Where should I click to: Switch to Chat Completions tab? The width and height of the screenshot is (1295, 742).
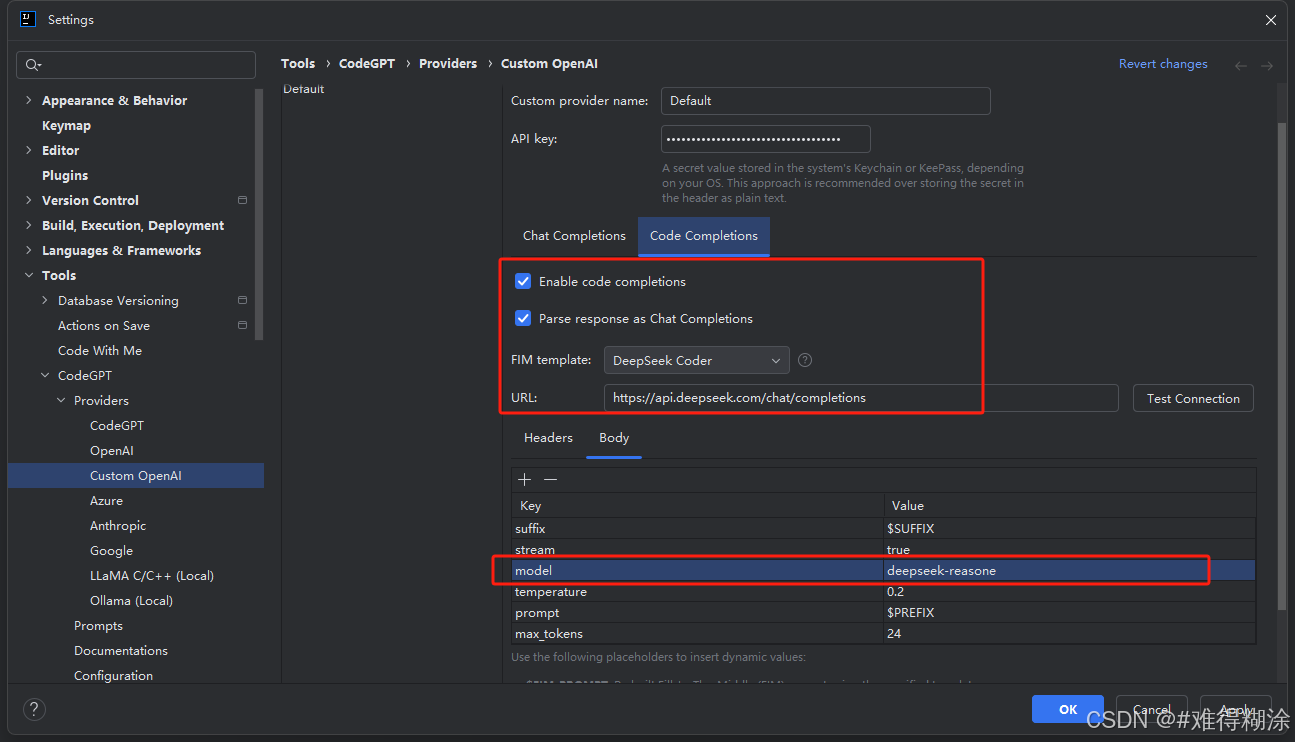[x=574, y=236]
